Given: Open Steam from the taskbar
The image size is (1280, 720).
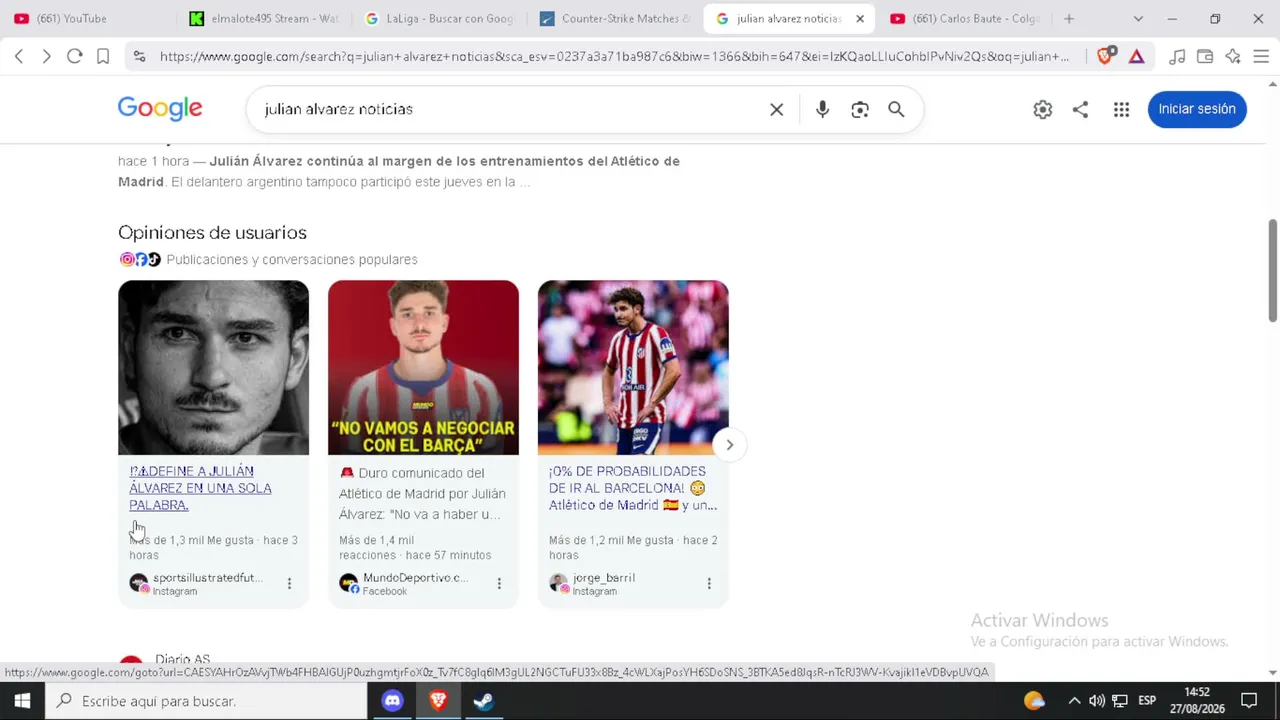Looking at the screenshot, I should click(484, 701).
